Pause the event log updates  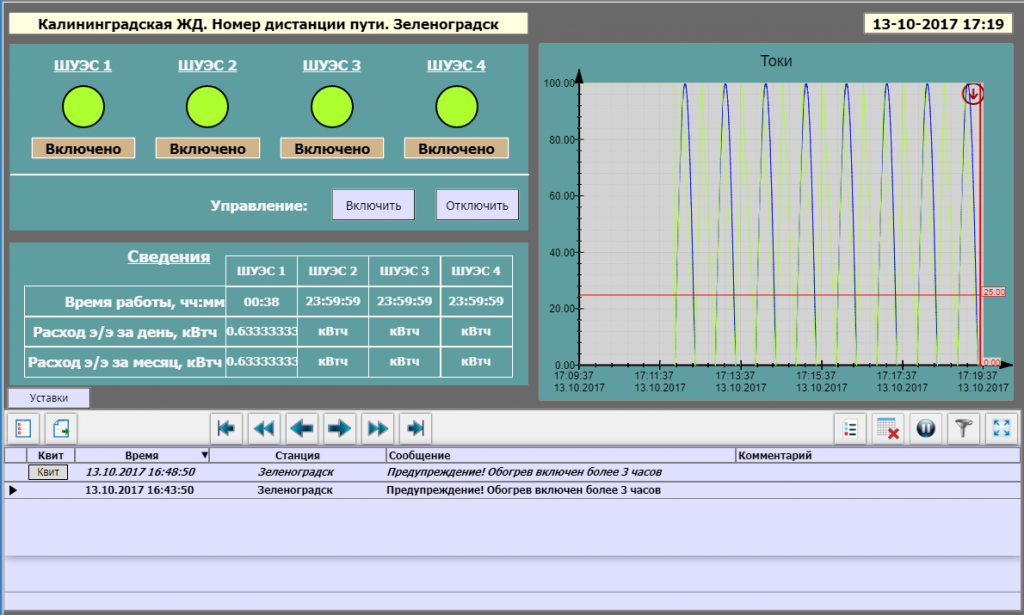pyautogui.click(x=926, y=428)
